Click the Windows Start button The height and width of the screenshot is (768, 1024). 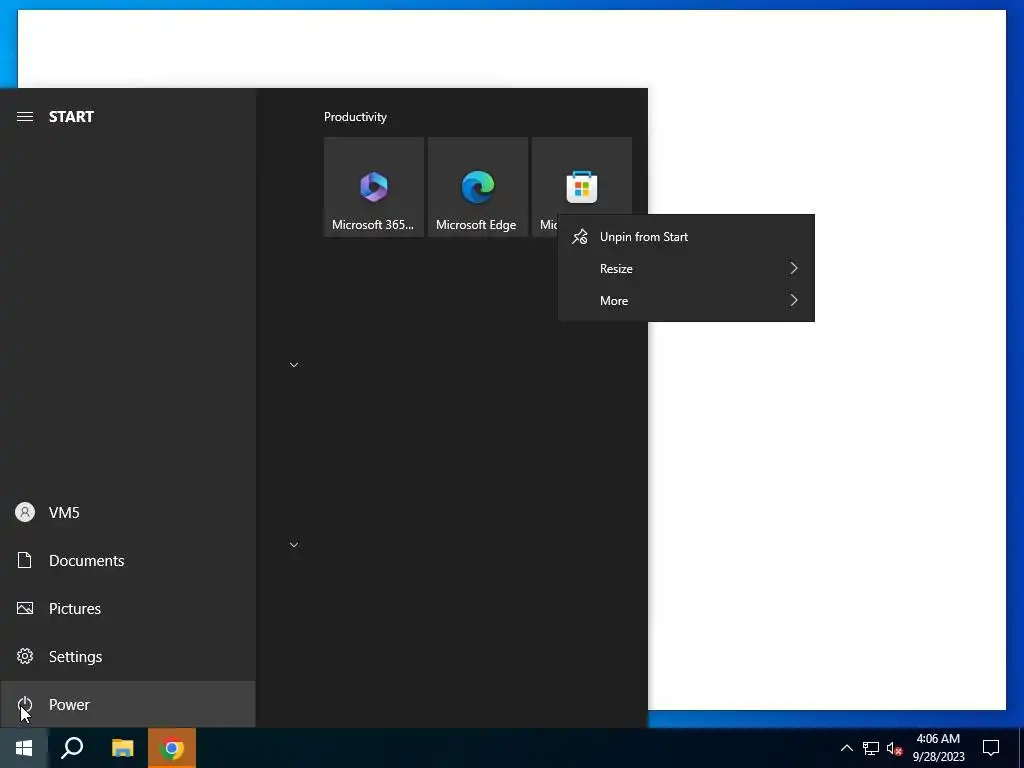coord(24,748)
